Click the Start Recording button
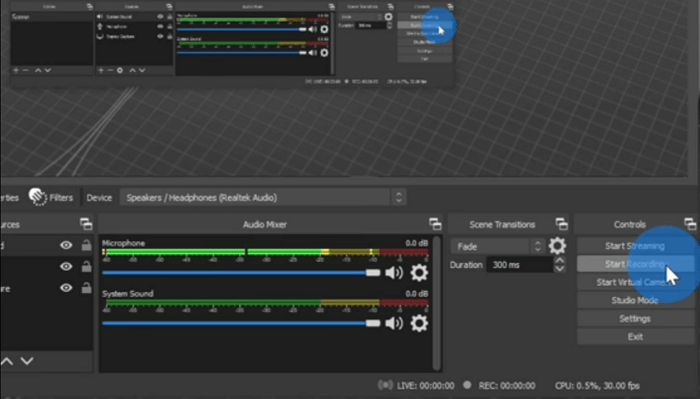The height and width of the screenshot is (399, 700). coord(635,264)
